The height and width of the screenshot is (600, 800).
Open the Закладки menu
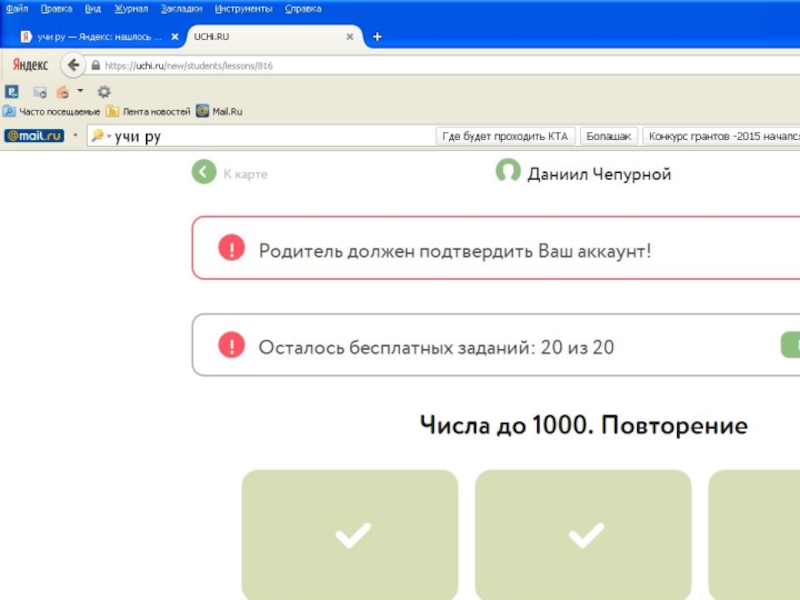click(181, 9)
